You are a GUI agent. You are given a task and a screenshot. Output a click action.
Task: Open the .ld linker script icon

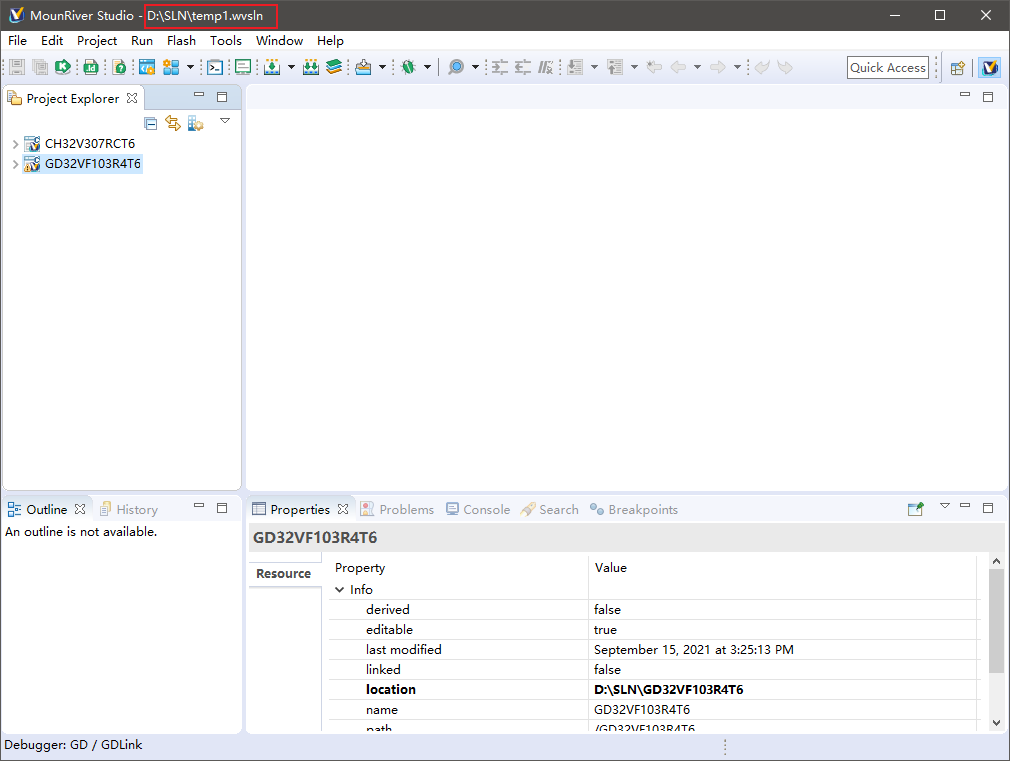[x=91, y=67]
